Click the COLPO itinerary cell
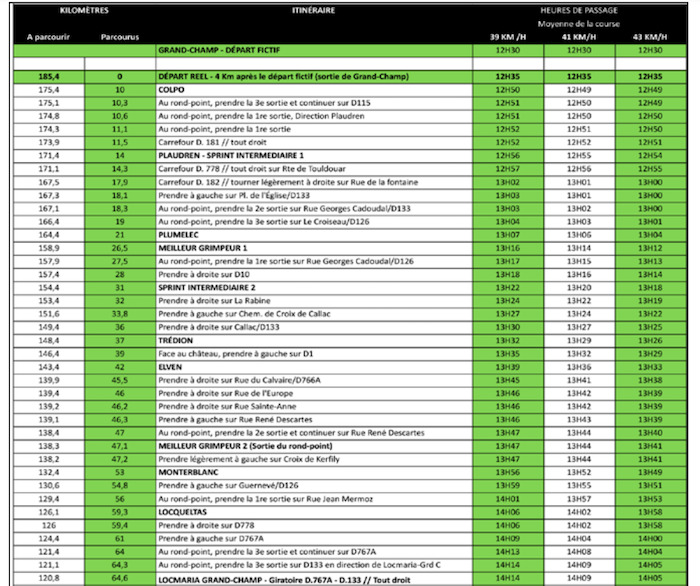 point(314,90)
